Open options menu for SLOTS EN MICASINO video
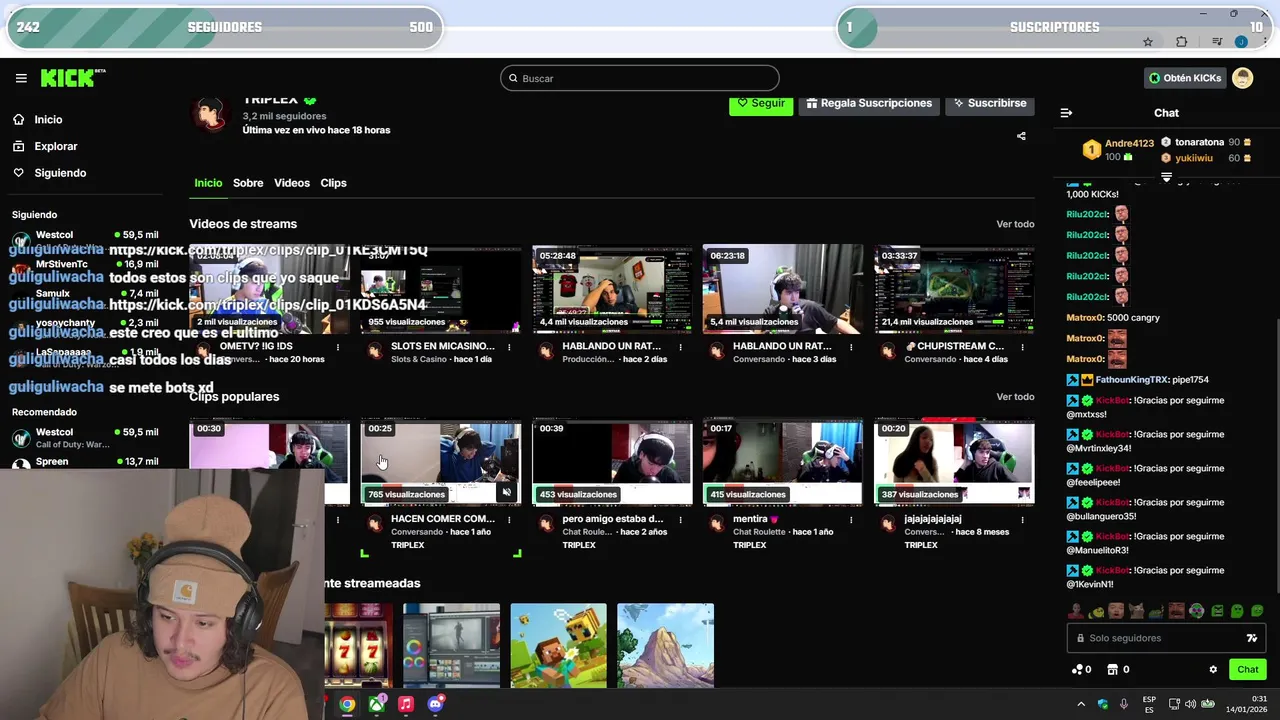1280x720 pixels. click(x=509, y=347)
